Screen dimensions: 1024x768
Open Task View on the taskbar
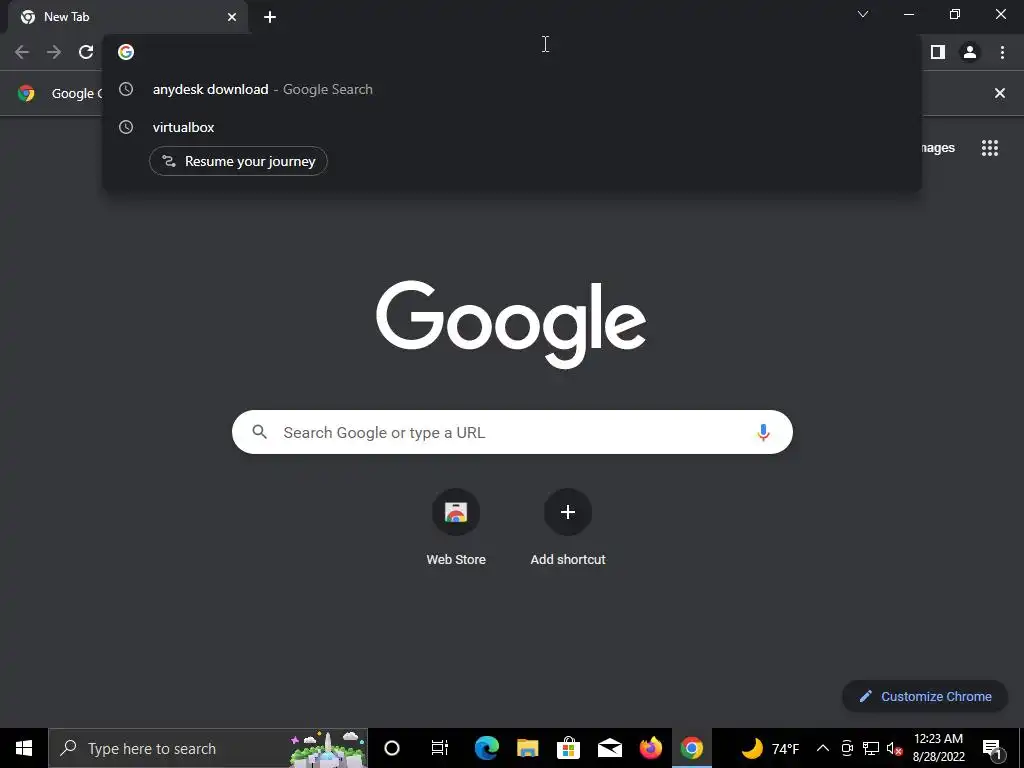[440, 748]
